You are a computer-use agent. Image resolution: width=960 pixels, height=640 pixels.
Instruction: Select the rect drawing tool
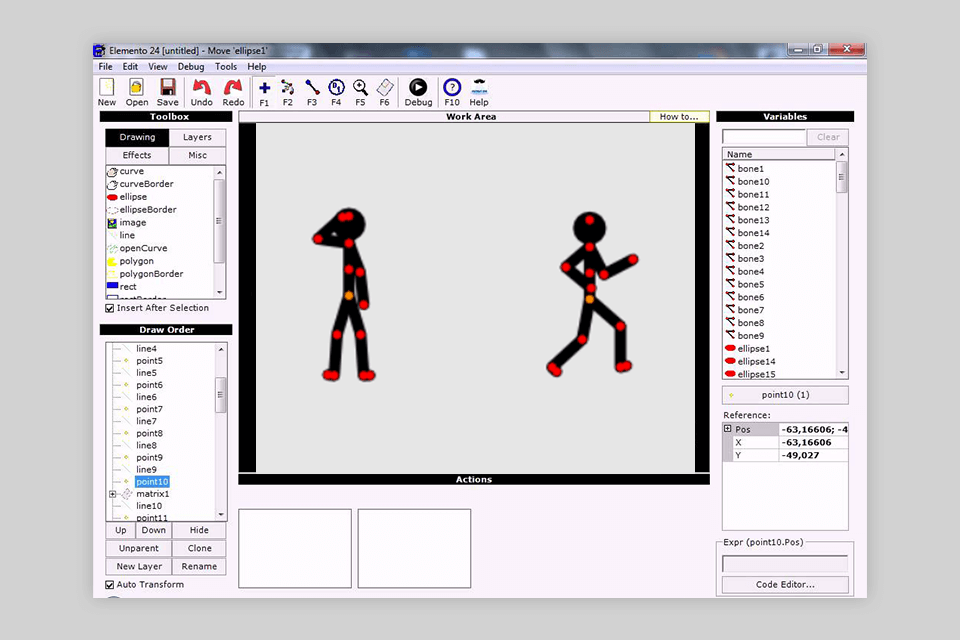click(129, 286)
